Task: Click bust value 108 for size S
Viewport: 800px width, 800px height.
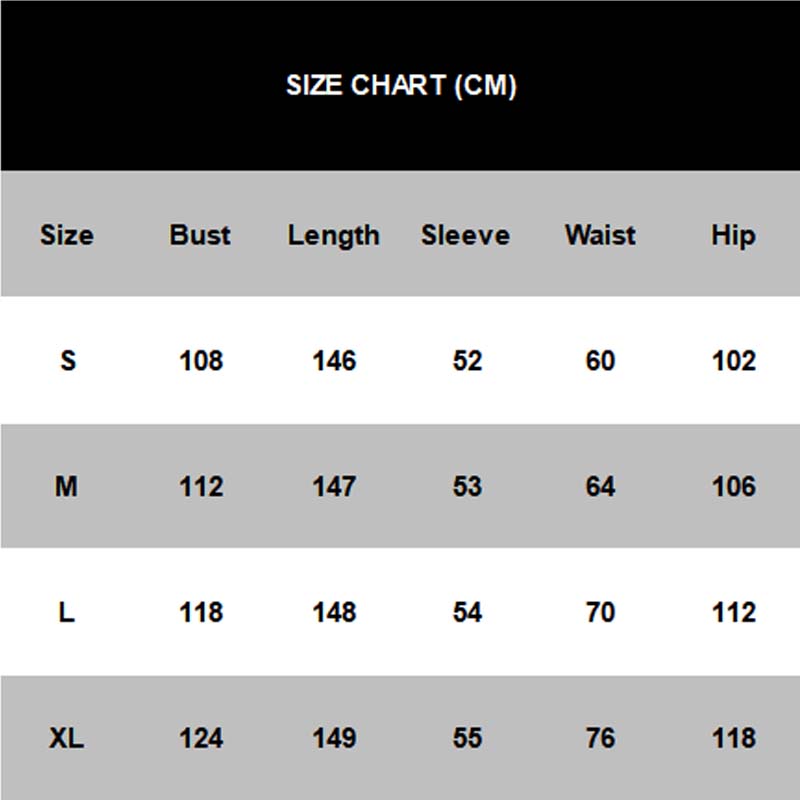Action: point(200,360)
